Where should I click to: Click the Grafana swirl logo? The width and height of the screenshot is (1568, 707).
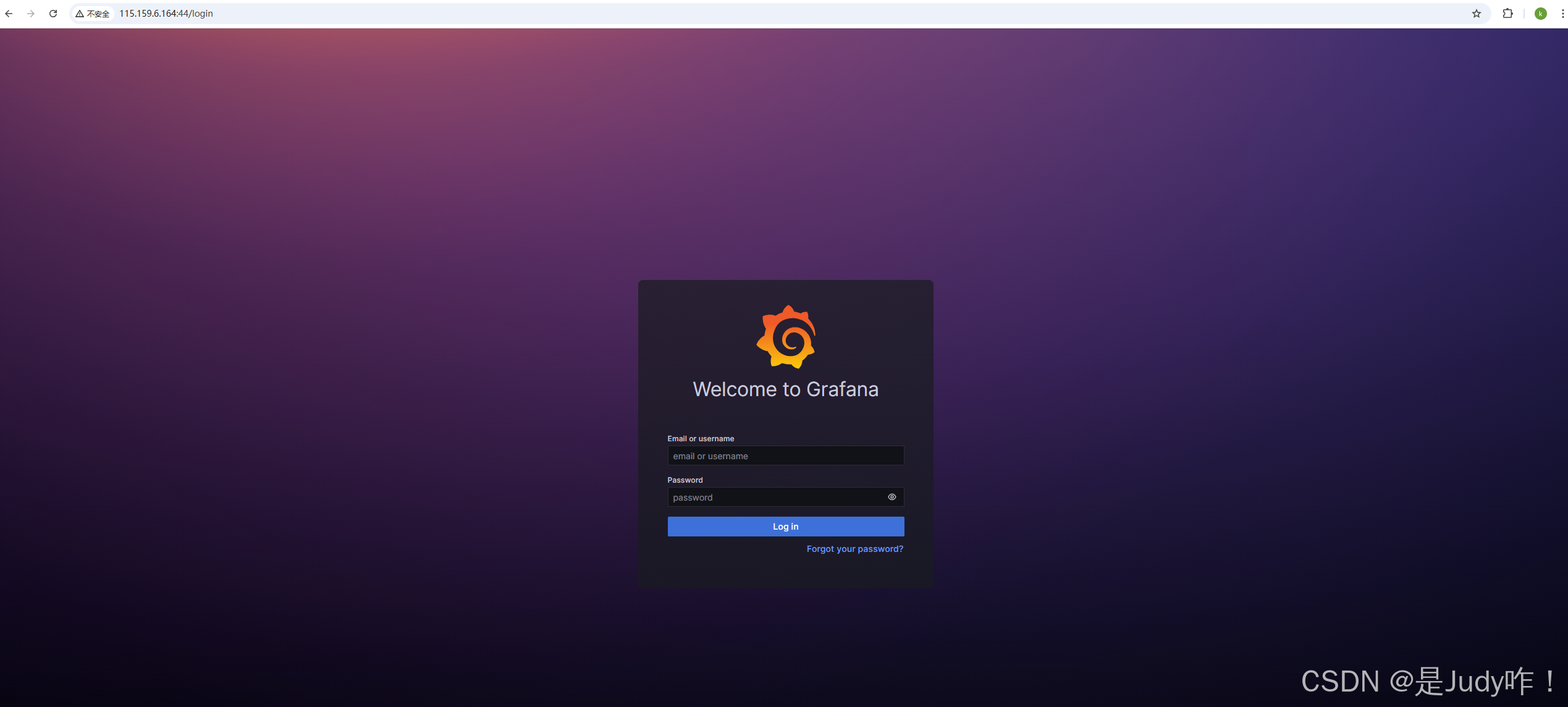pos(786,337)
